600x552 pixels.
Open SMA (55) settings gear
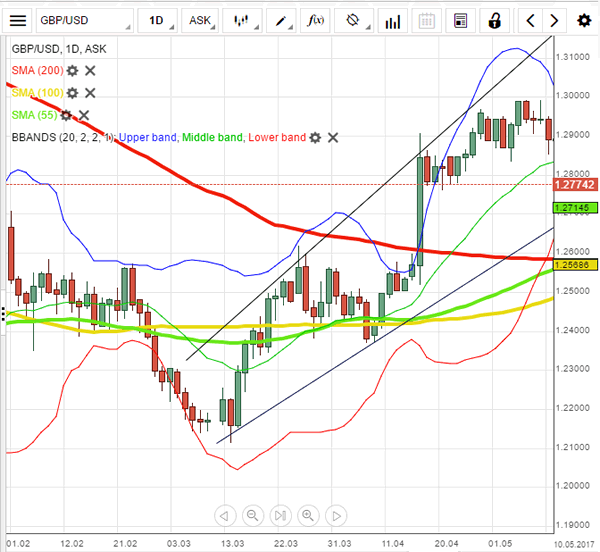(x=66, y=115)
